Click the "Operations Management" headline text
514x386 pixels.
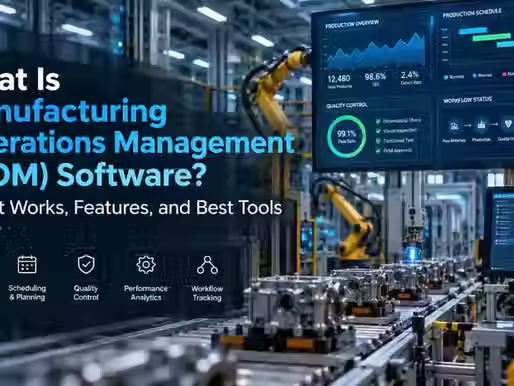tap(147, 142)
